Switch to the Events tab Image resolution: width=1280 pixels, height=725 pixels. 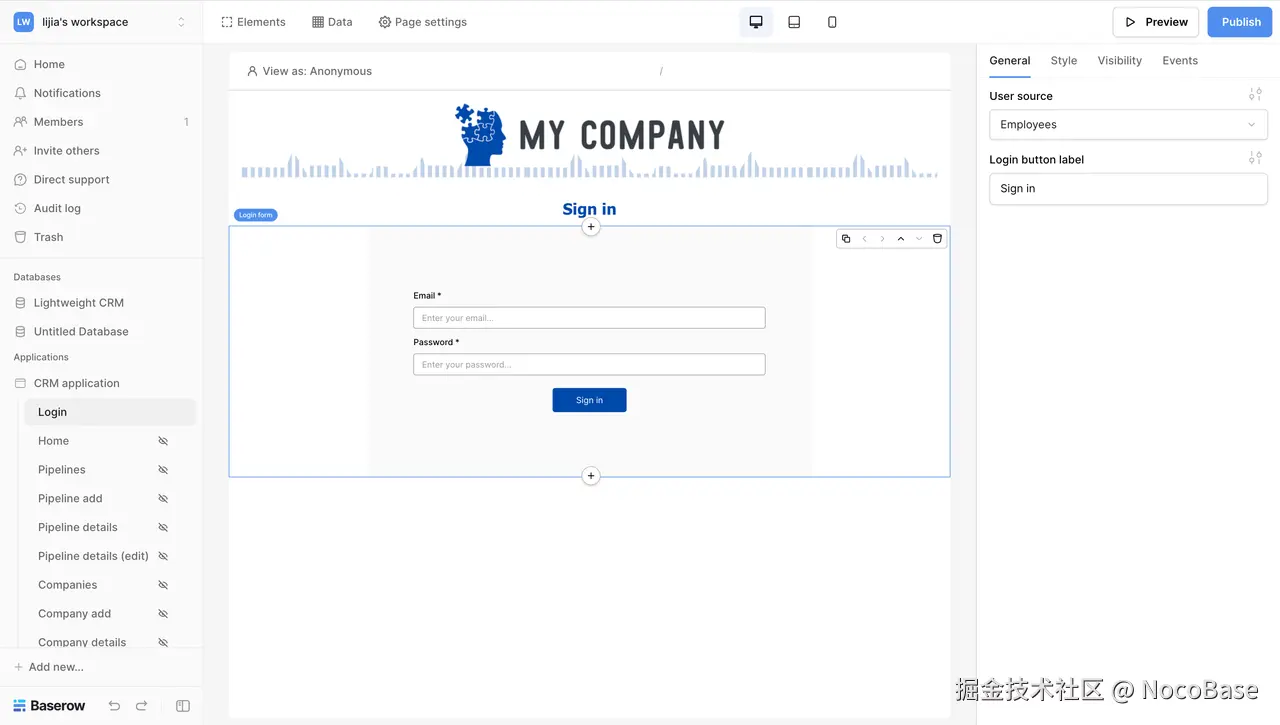tap(1180, 61)
